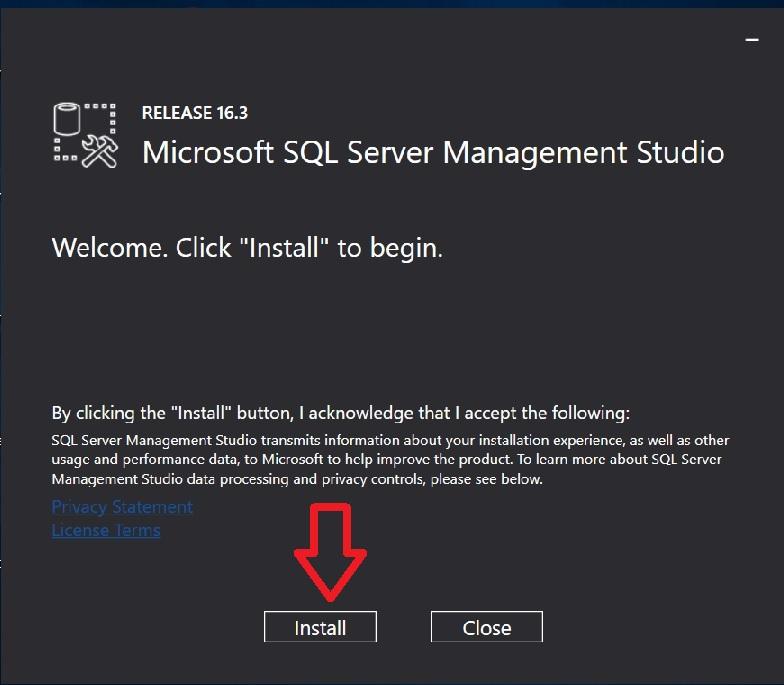
Task: Click the Install button
Action: click(320, 627)
